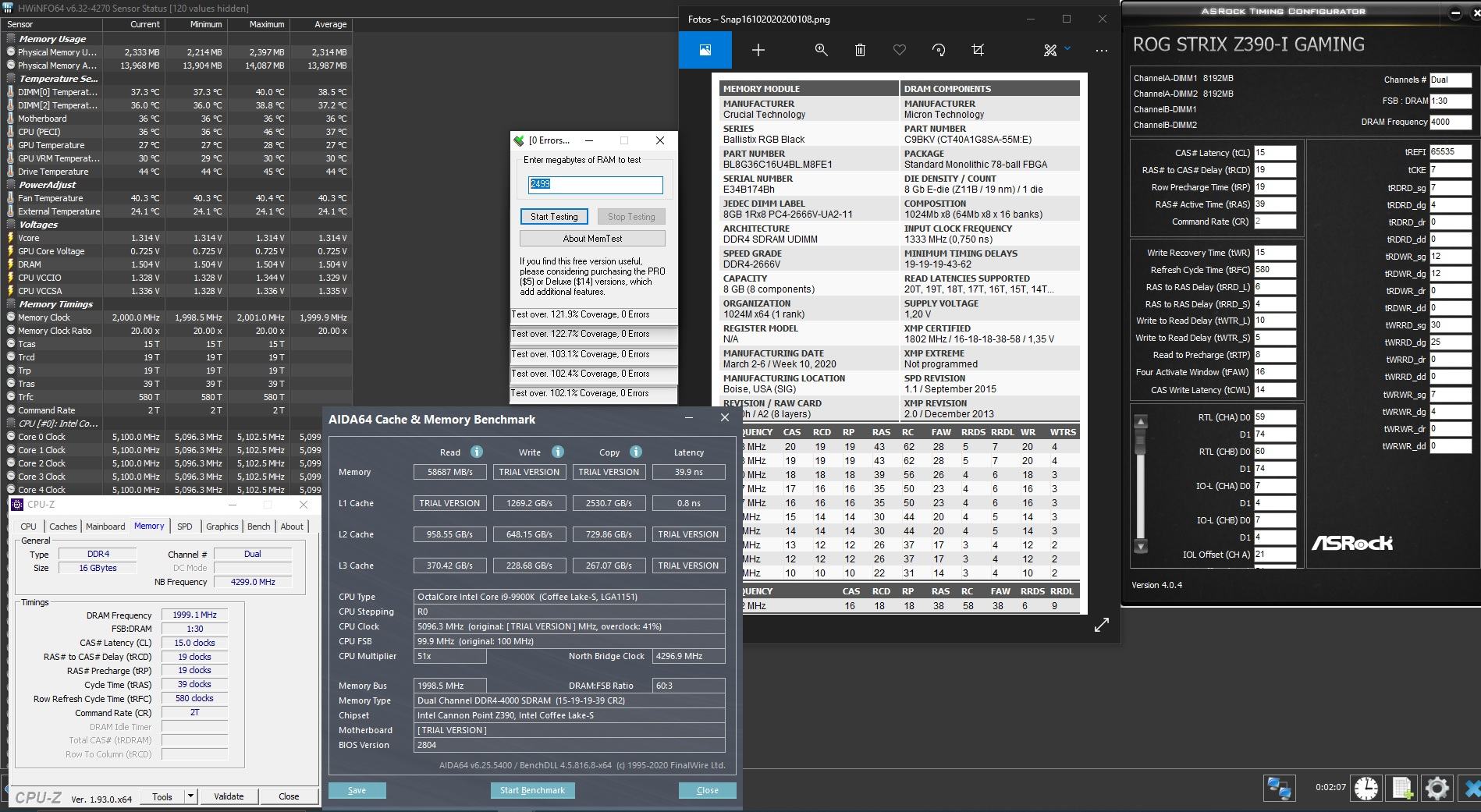
Task: Open the SPD tab in CPU-Z
Action: click(x=185, y=527)
